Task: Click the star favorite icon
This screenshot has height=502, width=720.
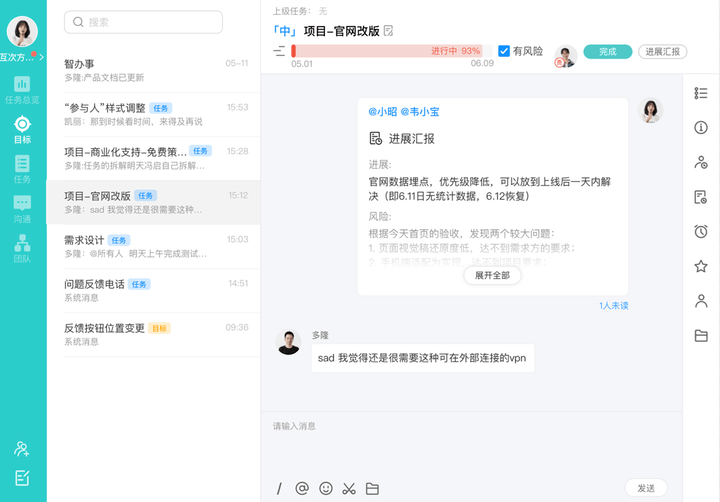Action: 701,266
